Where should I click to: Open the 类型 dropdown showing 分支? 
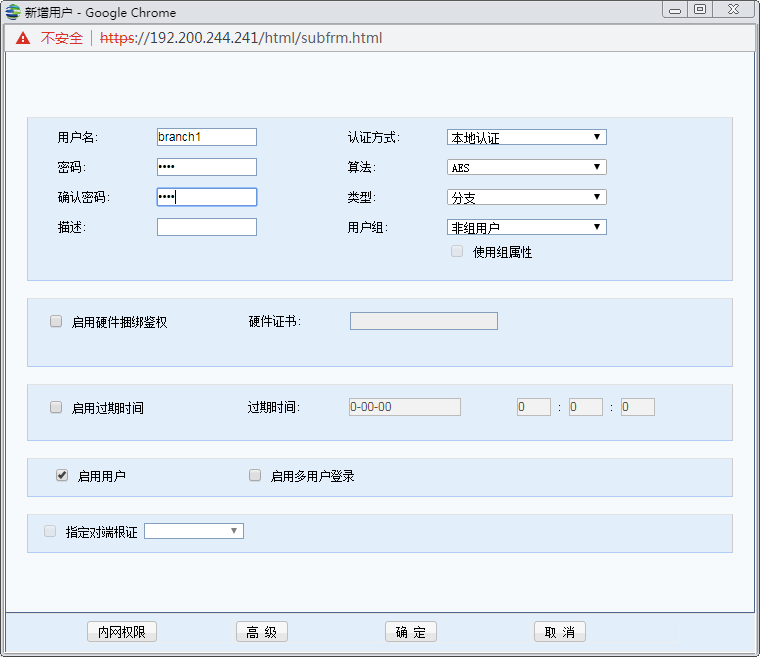click(526, 197)
